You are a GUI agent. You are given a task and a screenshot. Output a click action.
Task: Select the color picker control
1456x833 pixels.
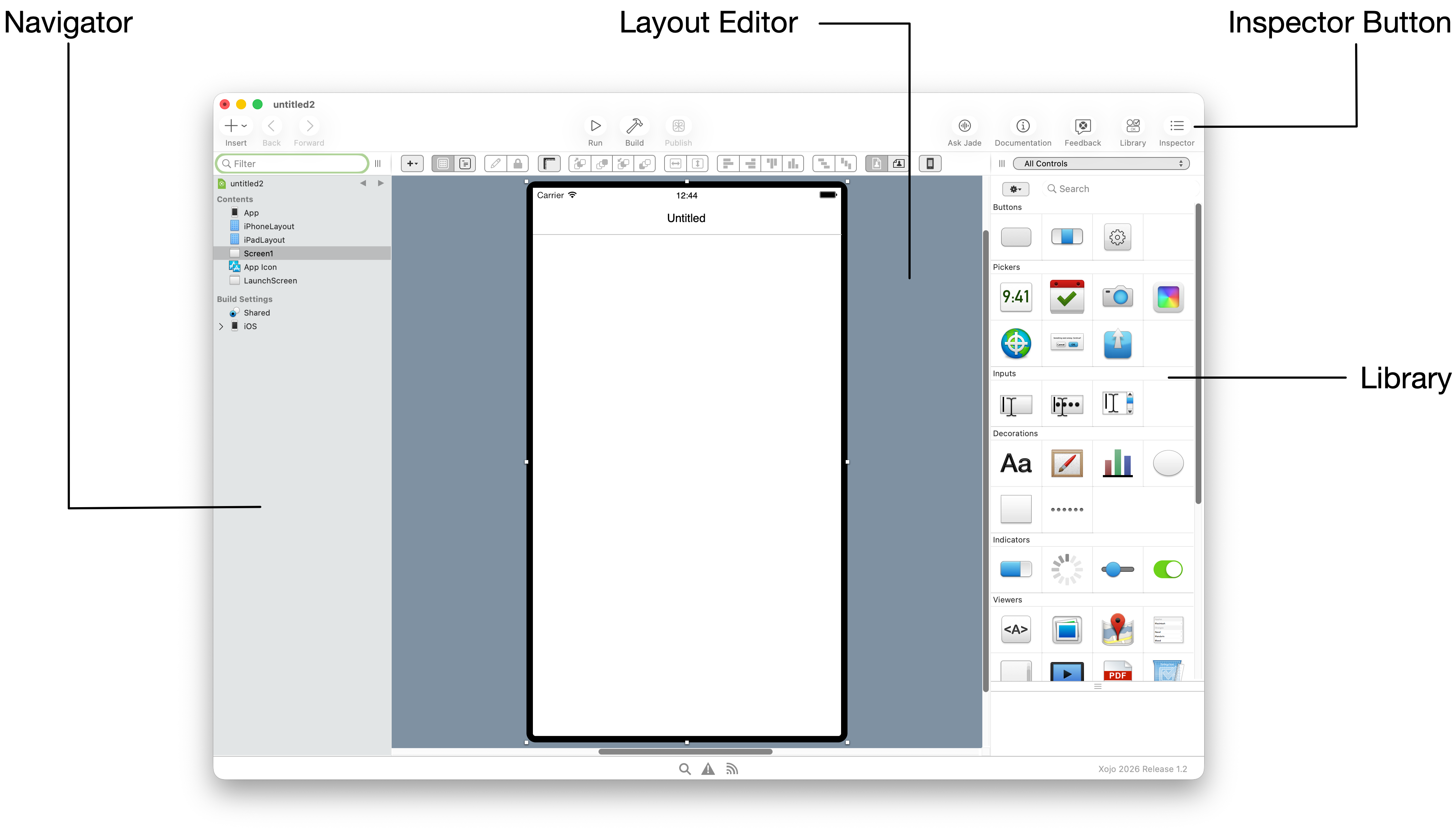[1168, 297]
